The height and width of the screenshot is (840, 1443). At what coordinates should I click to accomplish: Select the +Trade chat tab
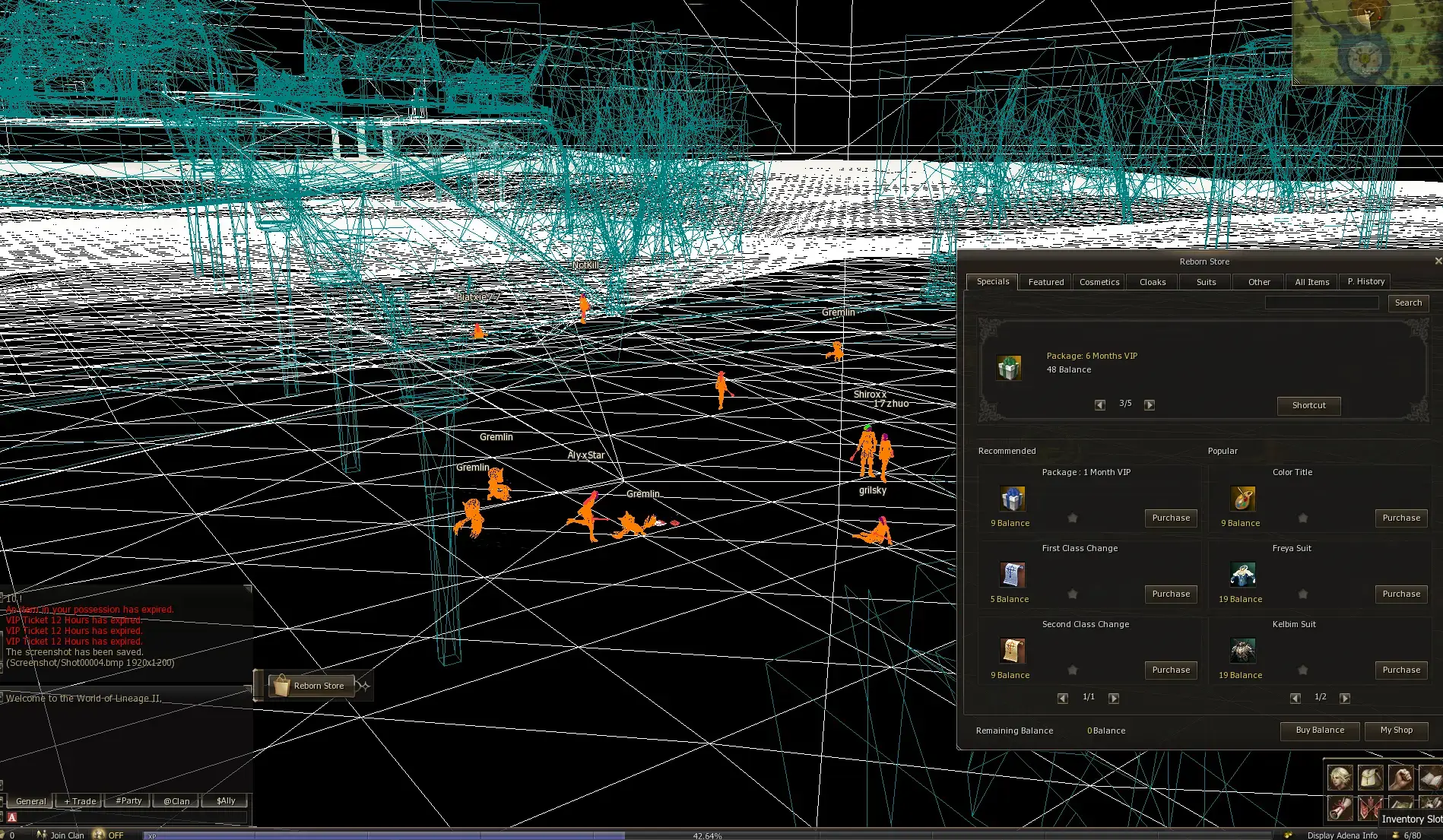79,801
